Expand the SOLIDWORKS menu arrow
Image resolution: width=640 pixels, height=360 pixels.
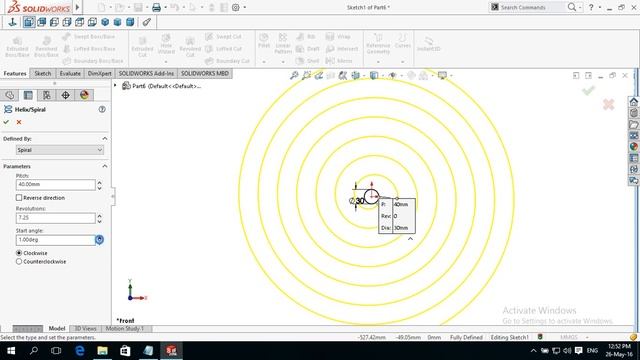[77, 7]
